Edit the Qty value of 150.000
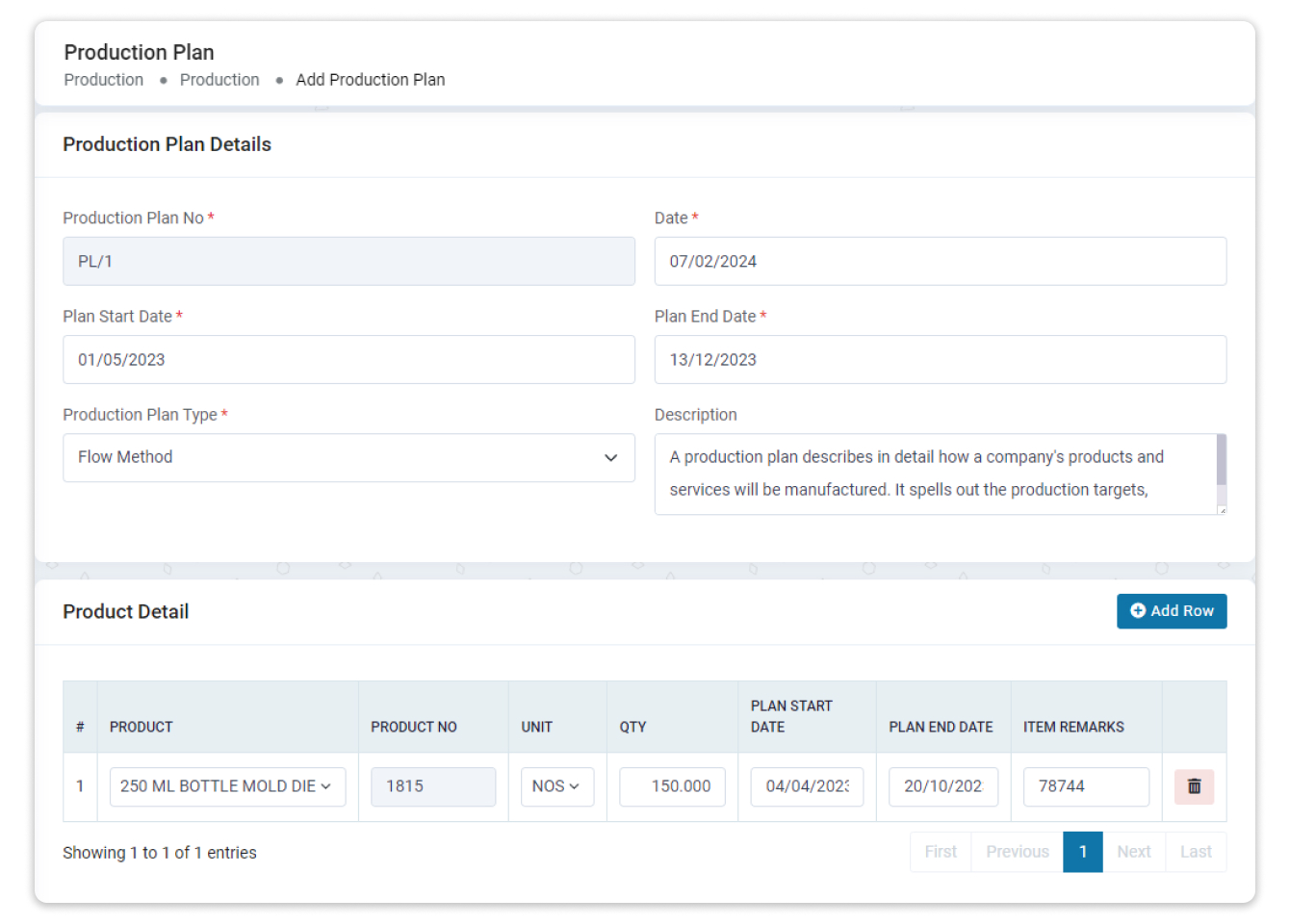 coord(672,786)
